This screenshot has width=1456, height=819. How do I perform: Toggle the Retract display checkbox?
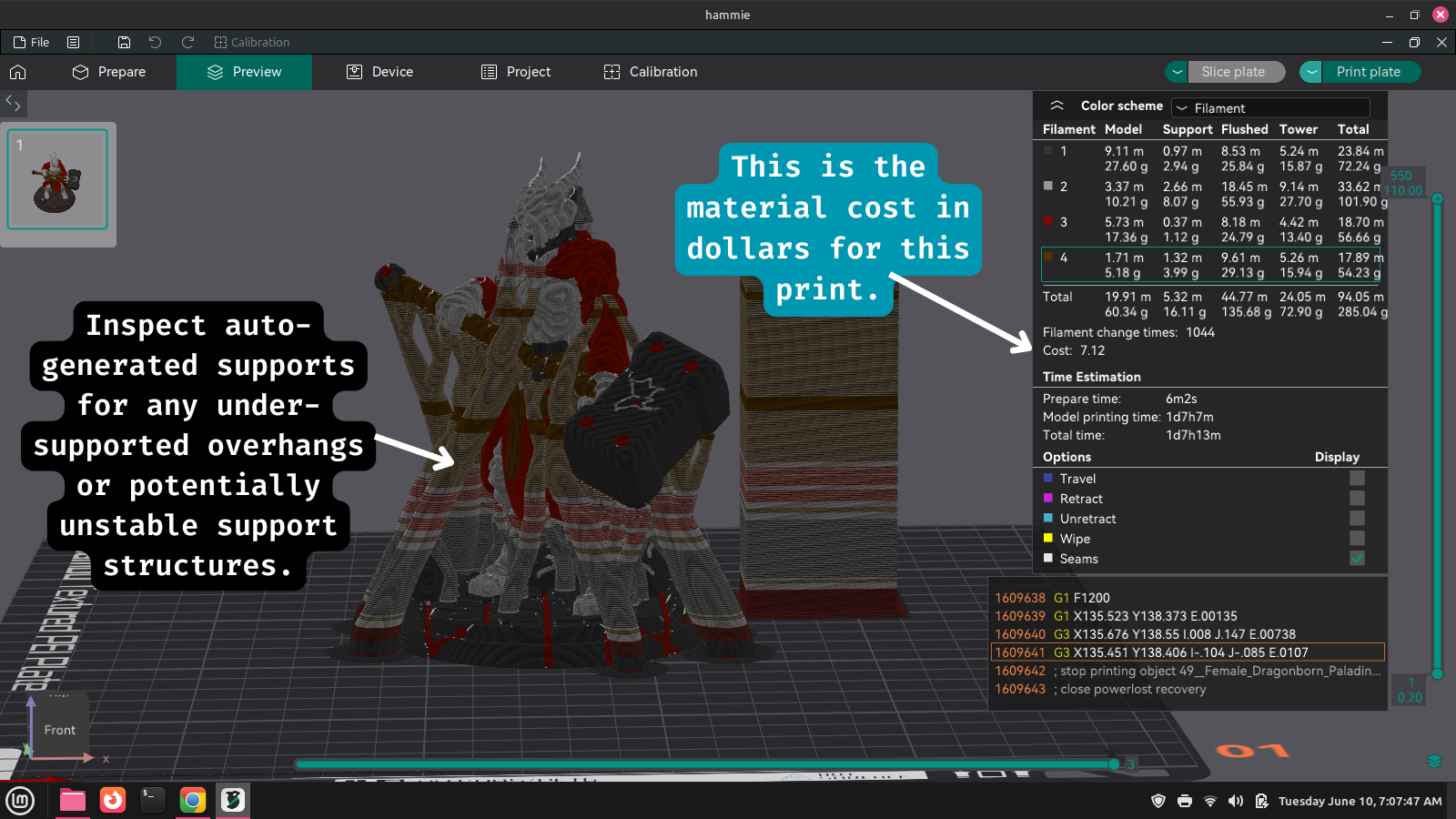(x=1357, y=499)
